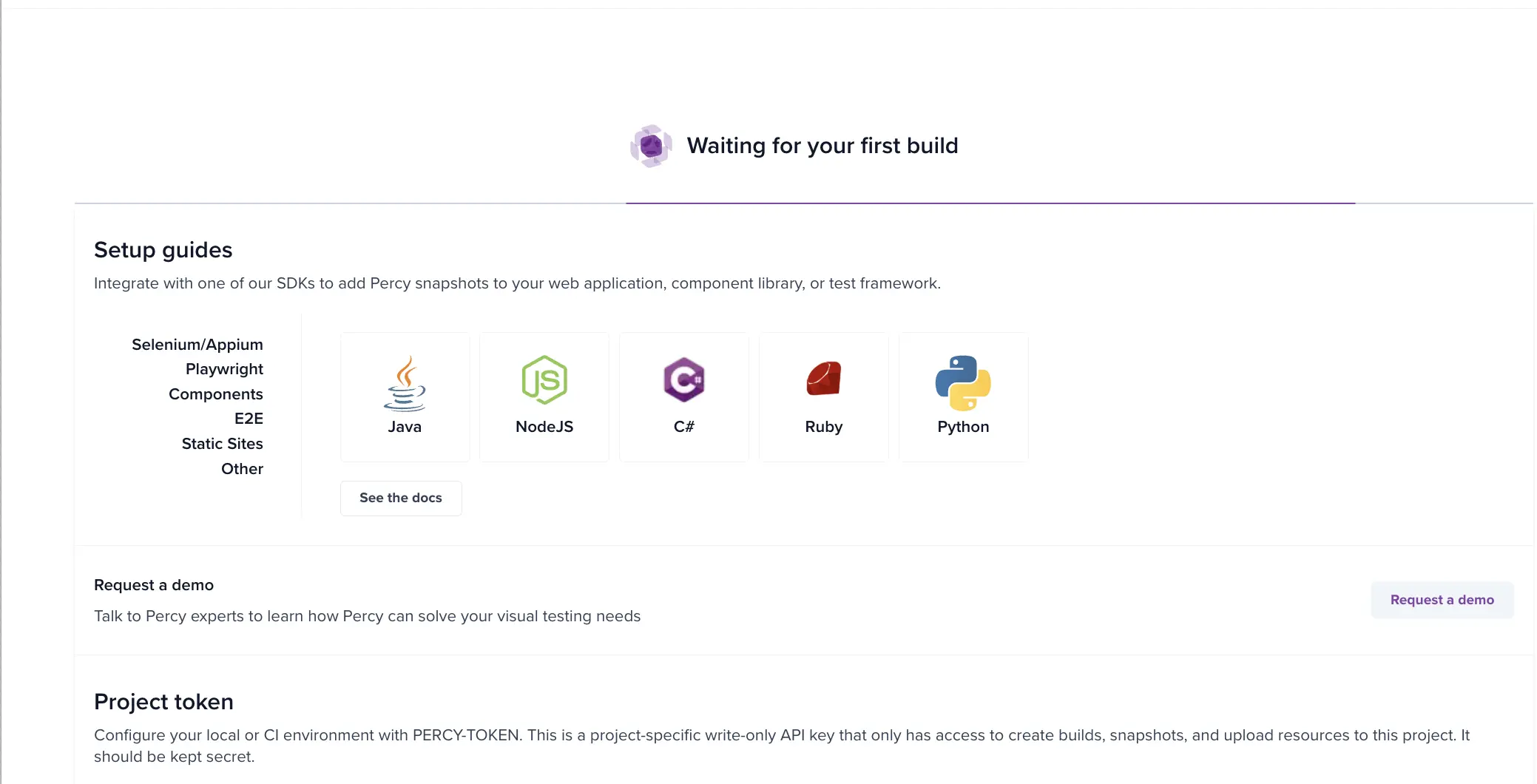Click the Python card label

(x=963, y=427)
